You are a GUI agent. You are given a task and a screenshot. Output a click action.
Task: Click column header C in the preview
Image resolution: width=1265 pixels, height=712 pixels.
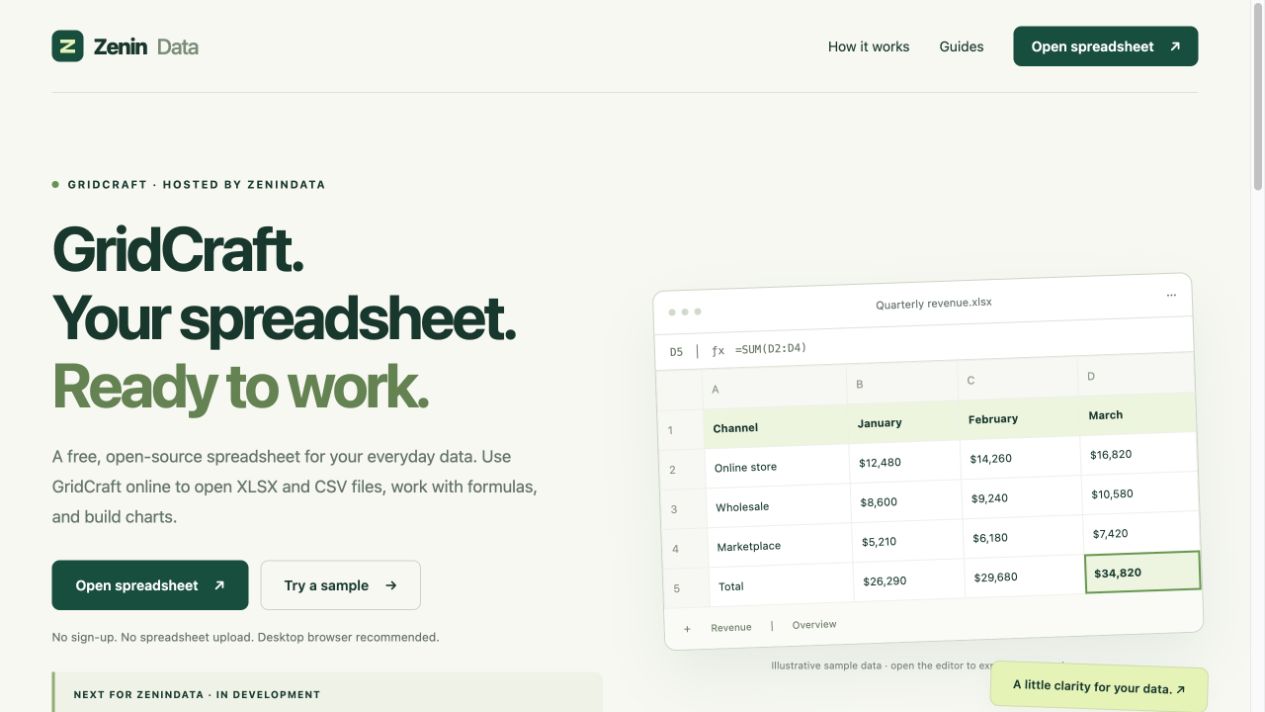(1017, 380)
